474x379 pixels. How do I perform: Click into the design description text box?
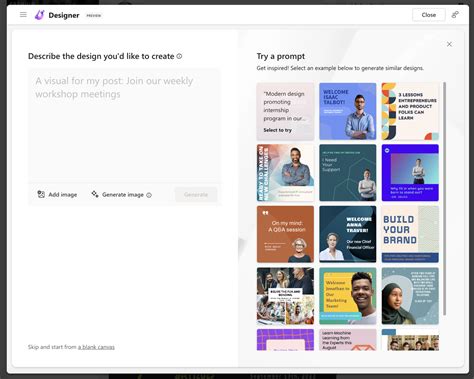point(124,125)
